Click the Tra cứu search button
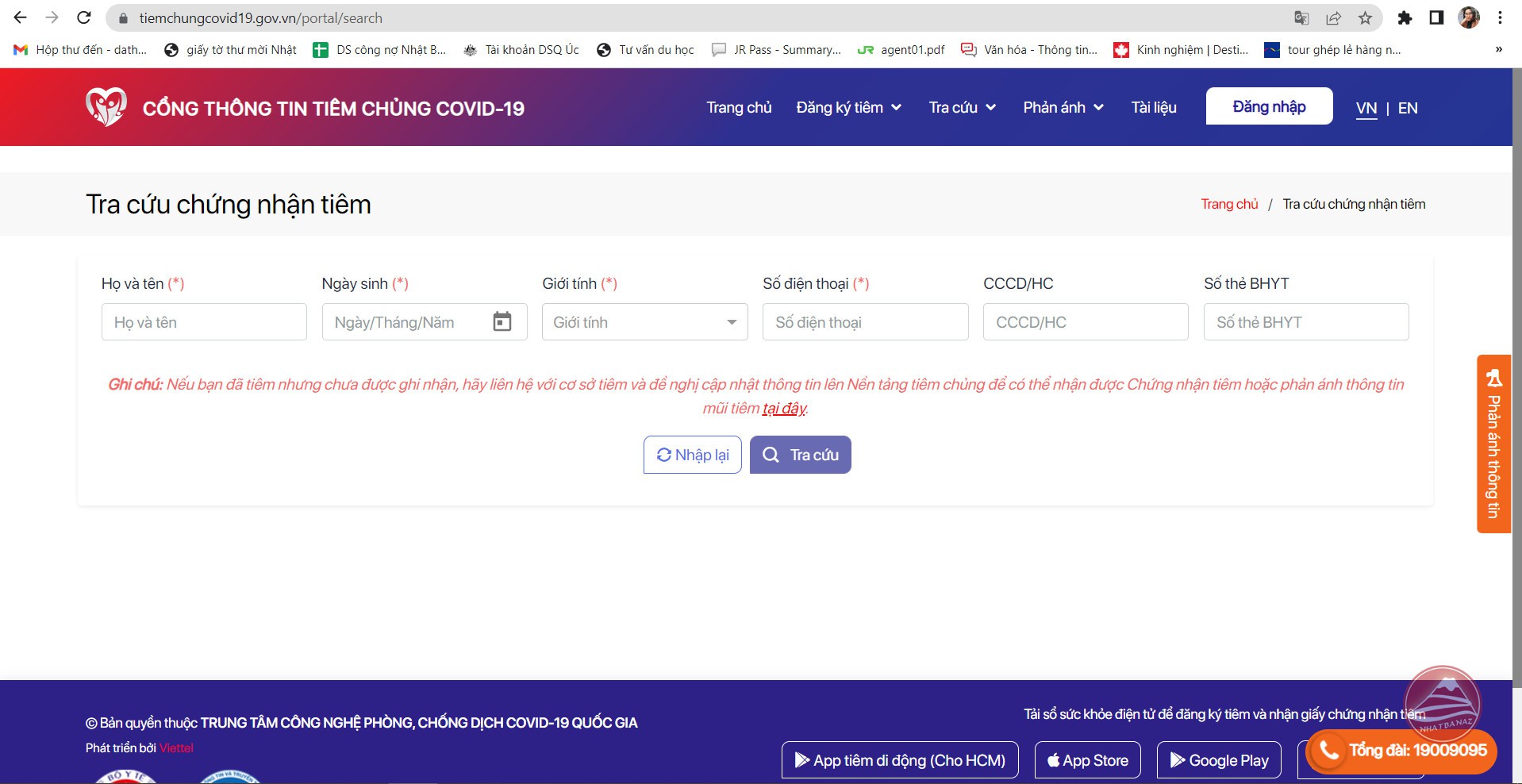 point(800,455)
